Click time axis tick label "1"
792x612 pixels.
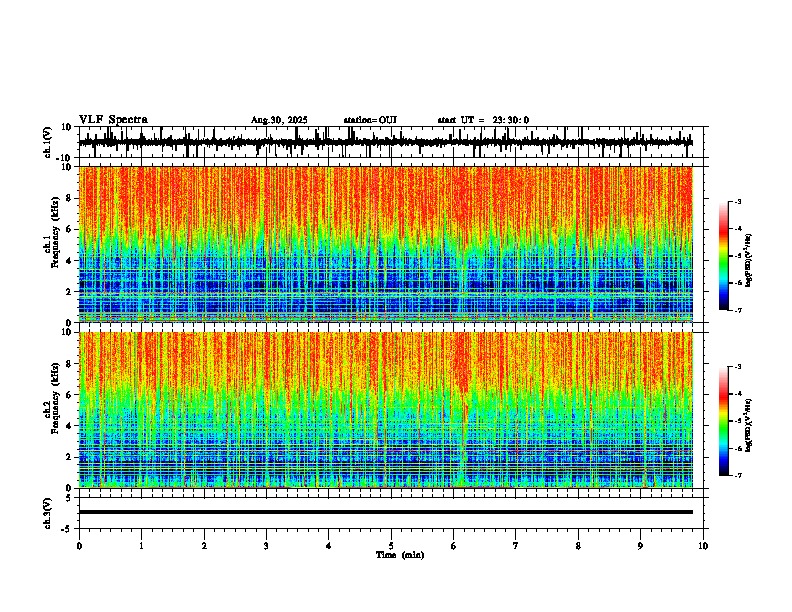point(141,546)
